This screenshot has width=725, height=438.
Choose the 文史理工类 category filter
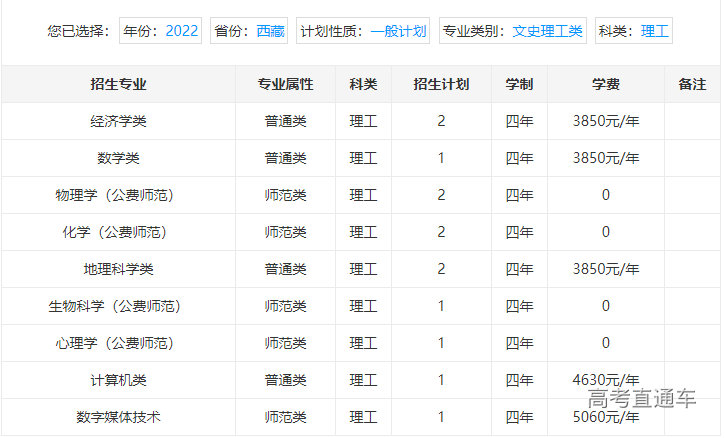tap(547, 31)
